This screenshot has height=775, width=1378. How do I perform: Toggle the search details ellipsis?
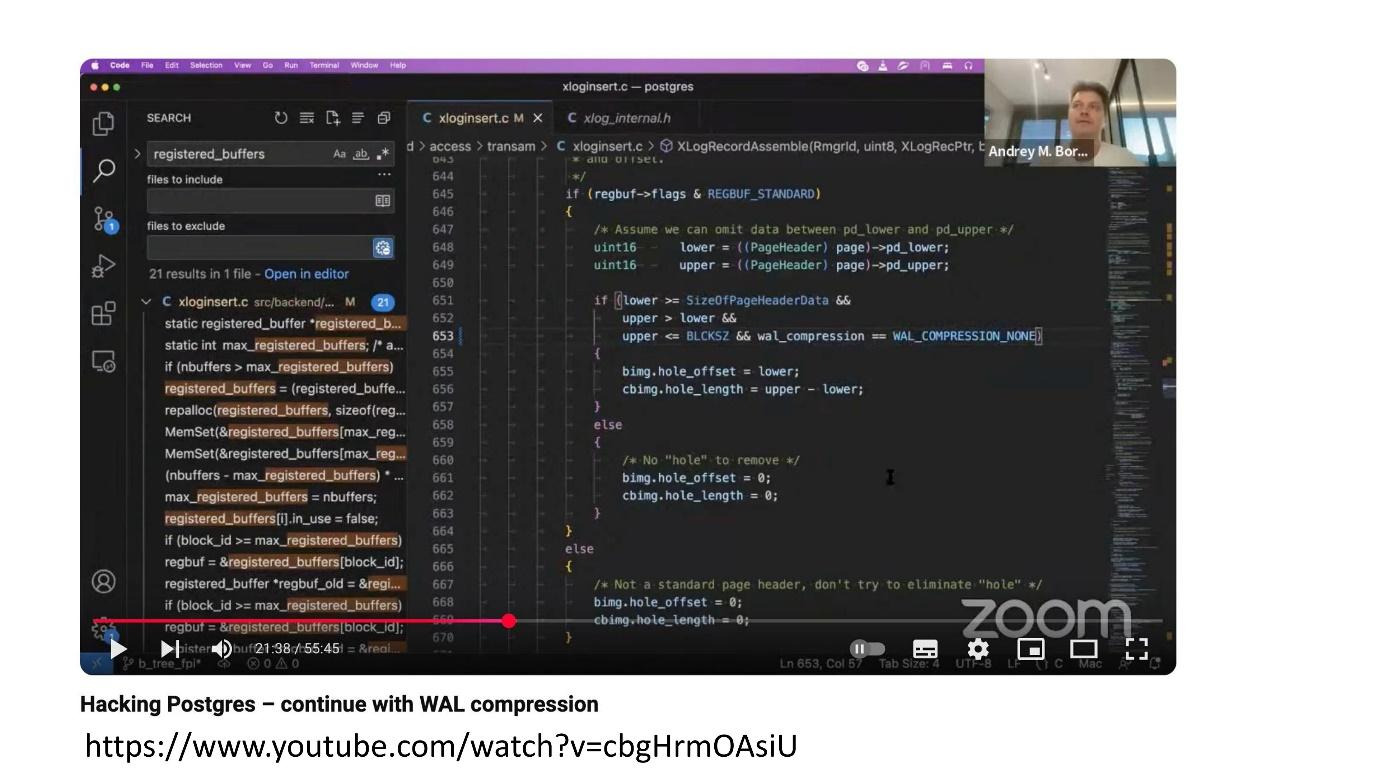[384, 176]
